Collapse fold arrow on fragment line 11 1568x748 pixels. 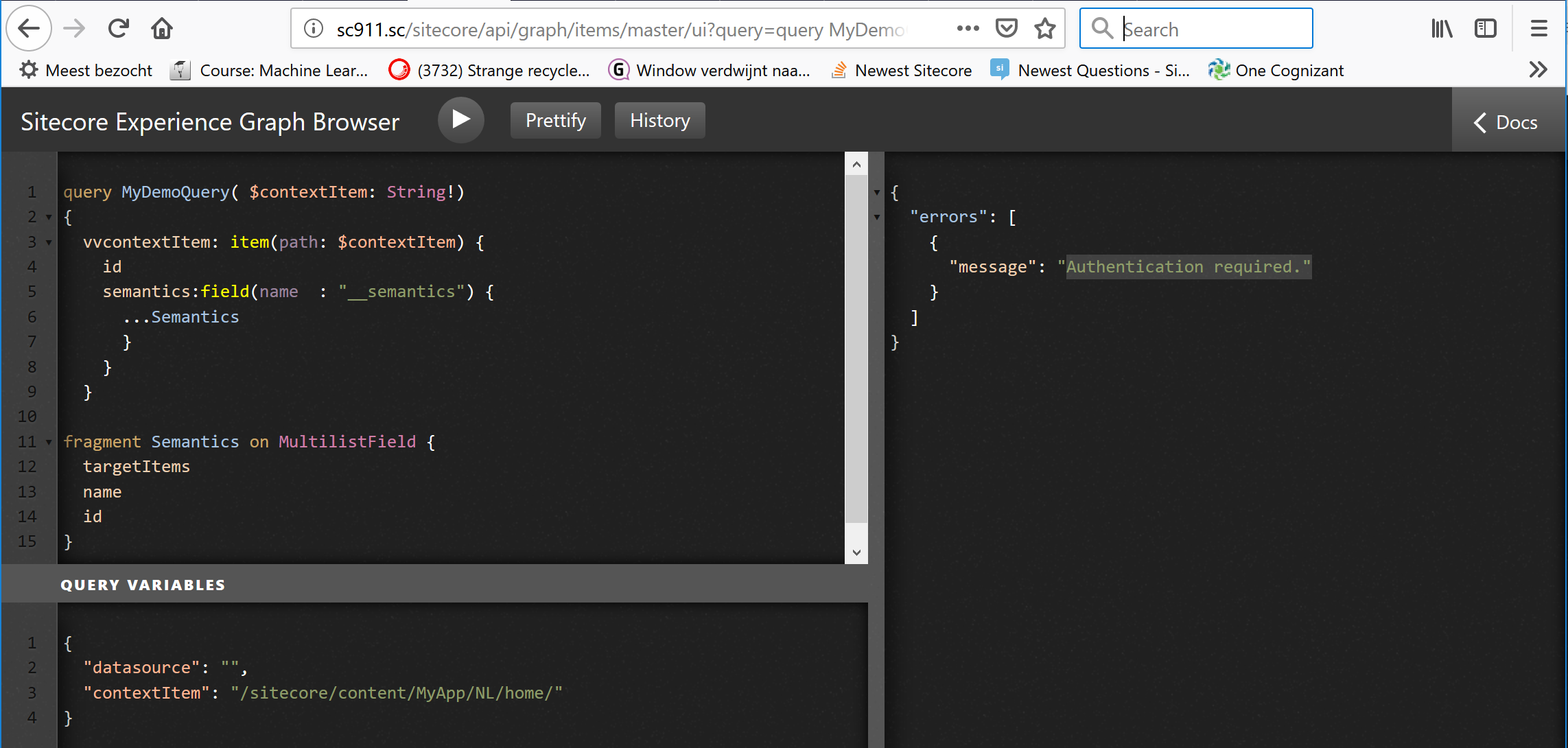pyautogui.click(x=49, y=442)
